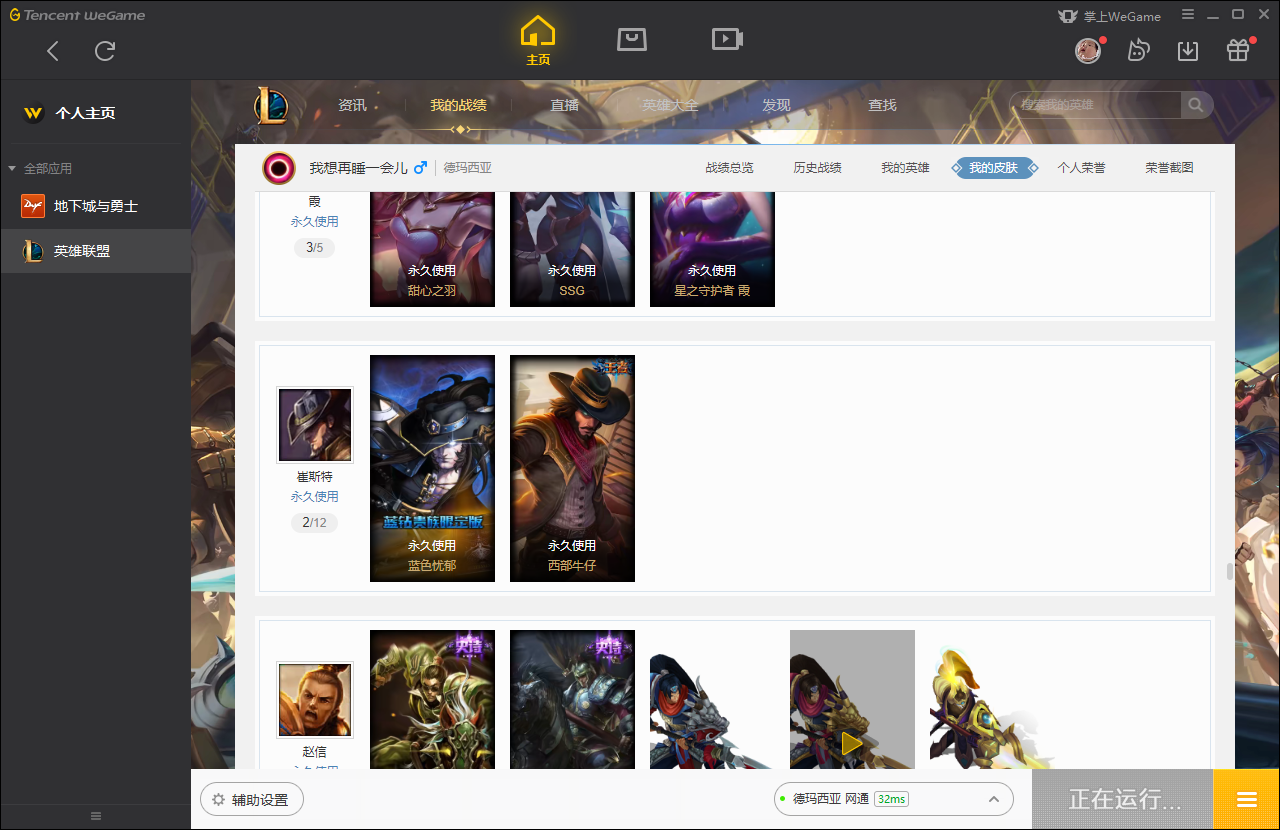
Task: Open the download manager icon
Action: click(1188, 50)
